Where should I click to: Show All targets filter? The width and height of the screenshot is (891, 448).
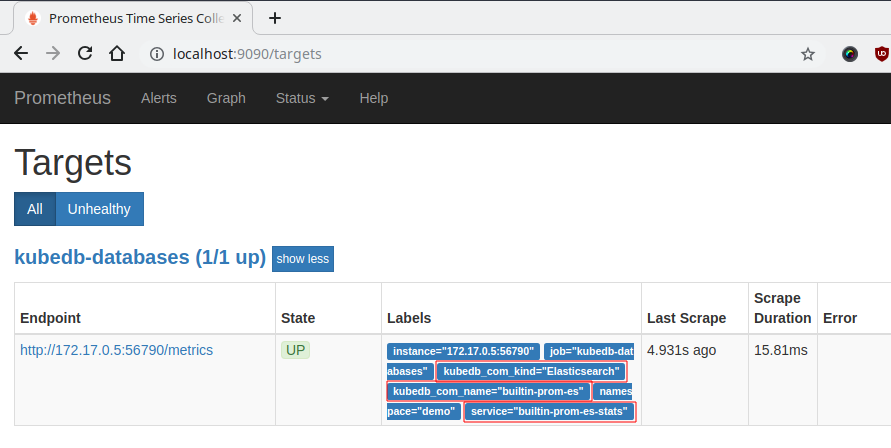35,209
